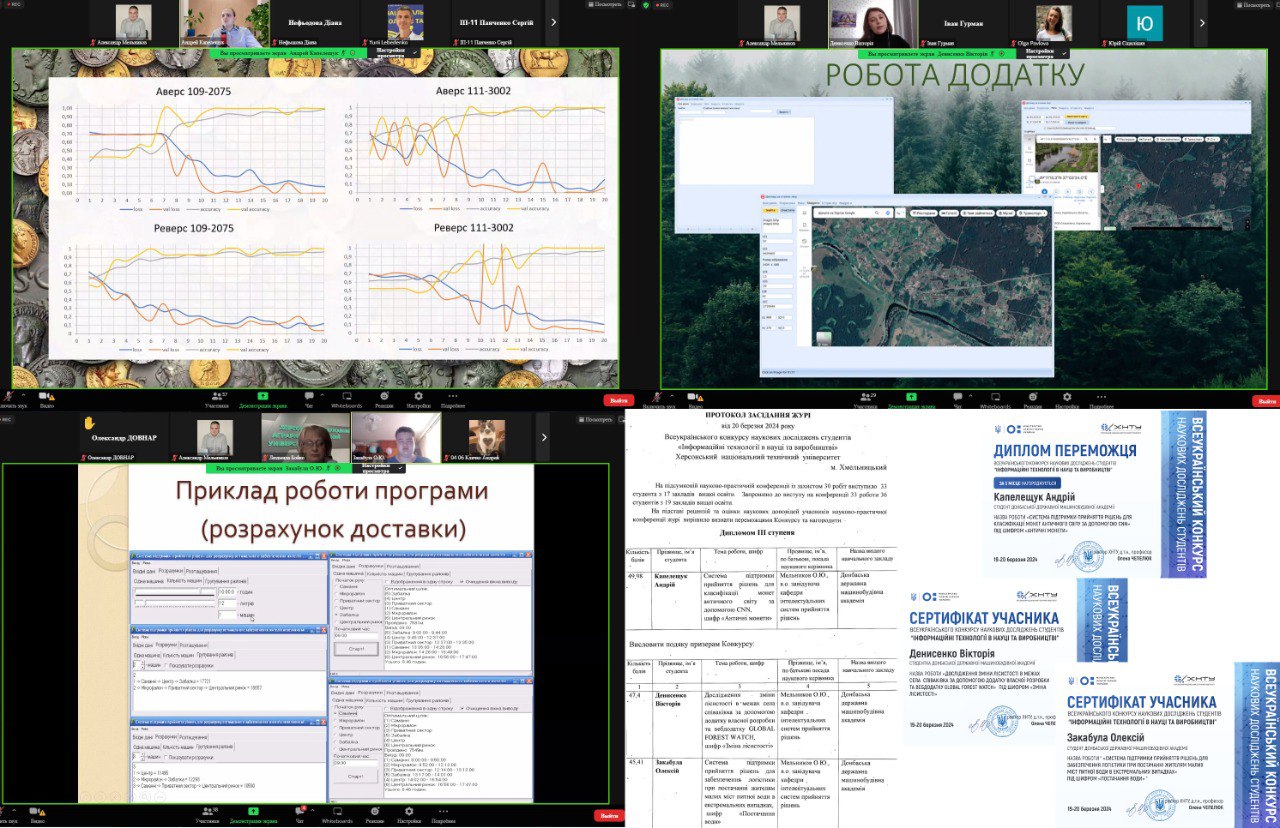Show next participants arrow in РОБОТА ДОДАТКУ window
The height and width of the screenshot is (828, 1280).
1202,23
